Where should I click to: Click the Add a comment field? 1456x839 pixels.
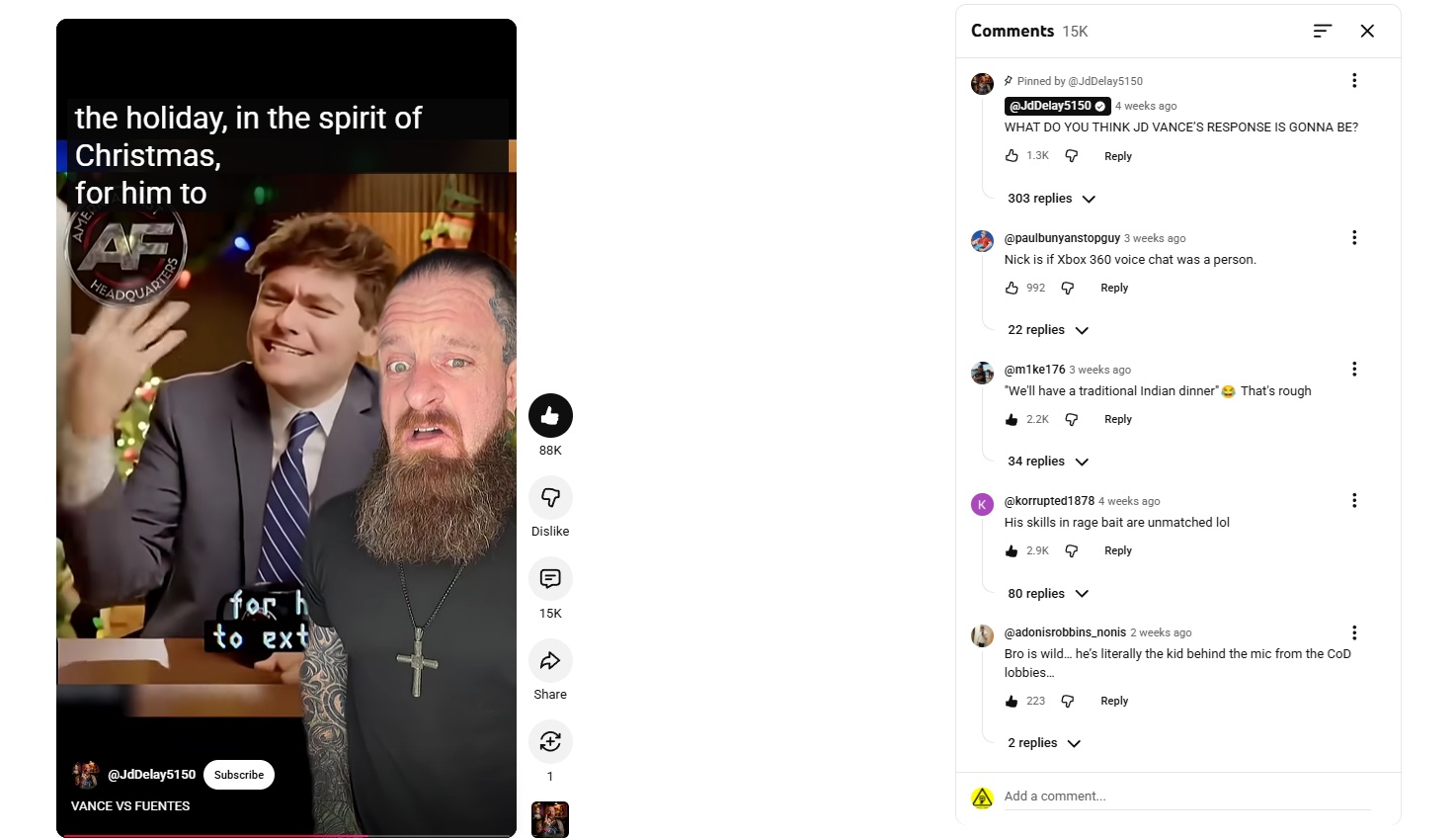1186,797
